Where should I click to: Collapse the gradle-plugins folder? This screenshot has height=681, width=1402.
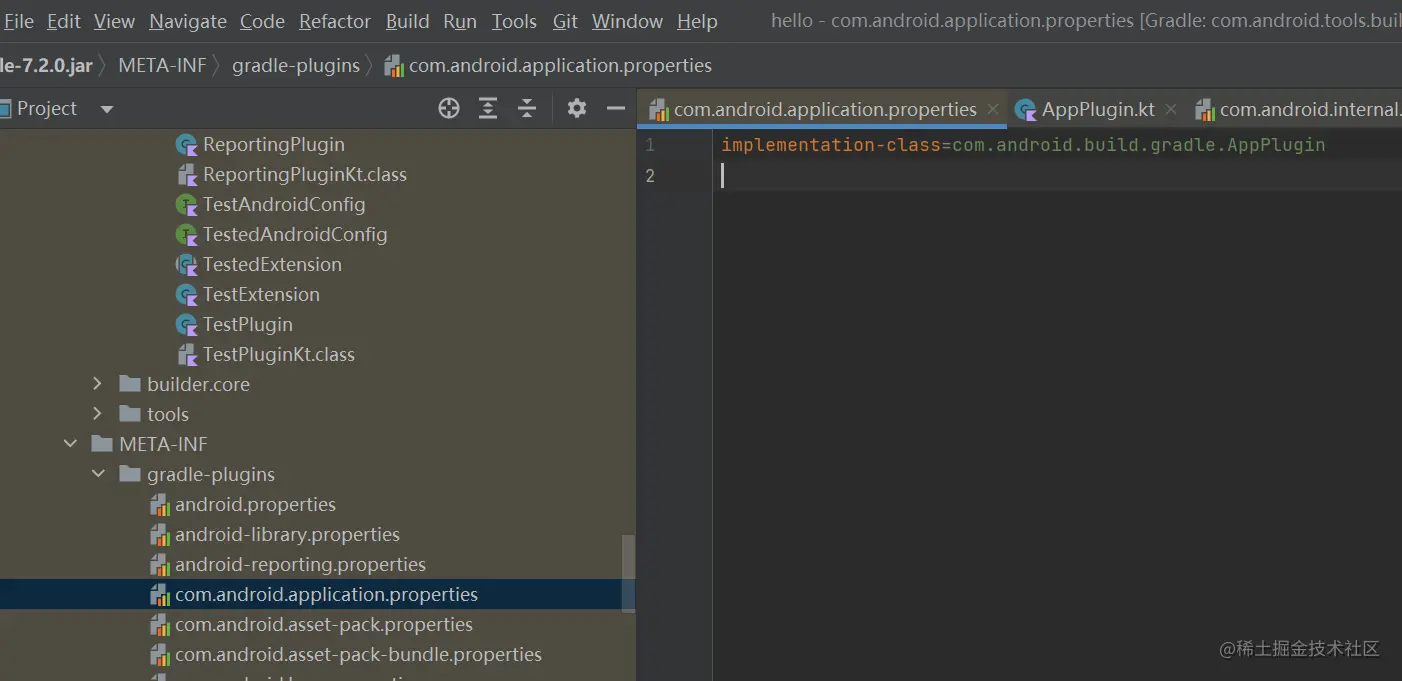coord(97,474)
